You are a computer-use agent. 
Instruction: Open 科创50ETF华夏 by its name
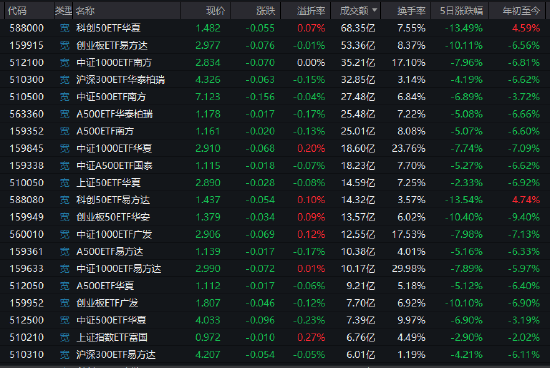[108, 28]
